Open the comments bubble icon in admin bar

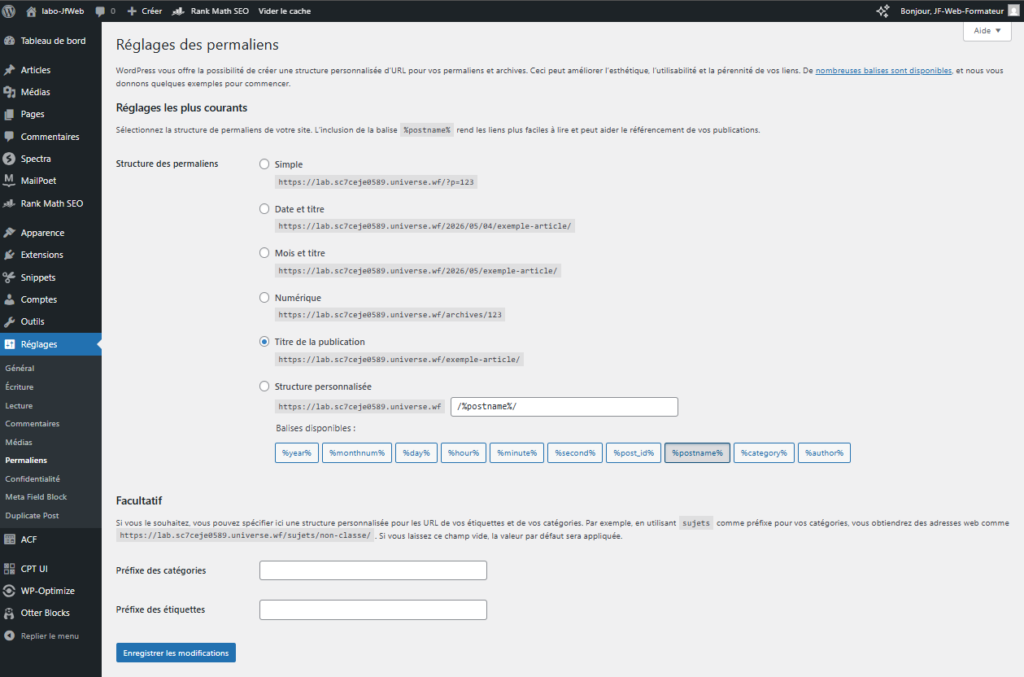(100, 11)
